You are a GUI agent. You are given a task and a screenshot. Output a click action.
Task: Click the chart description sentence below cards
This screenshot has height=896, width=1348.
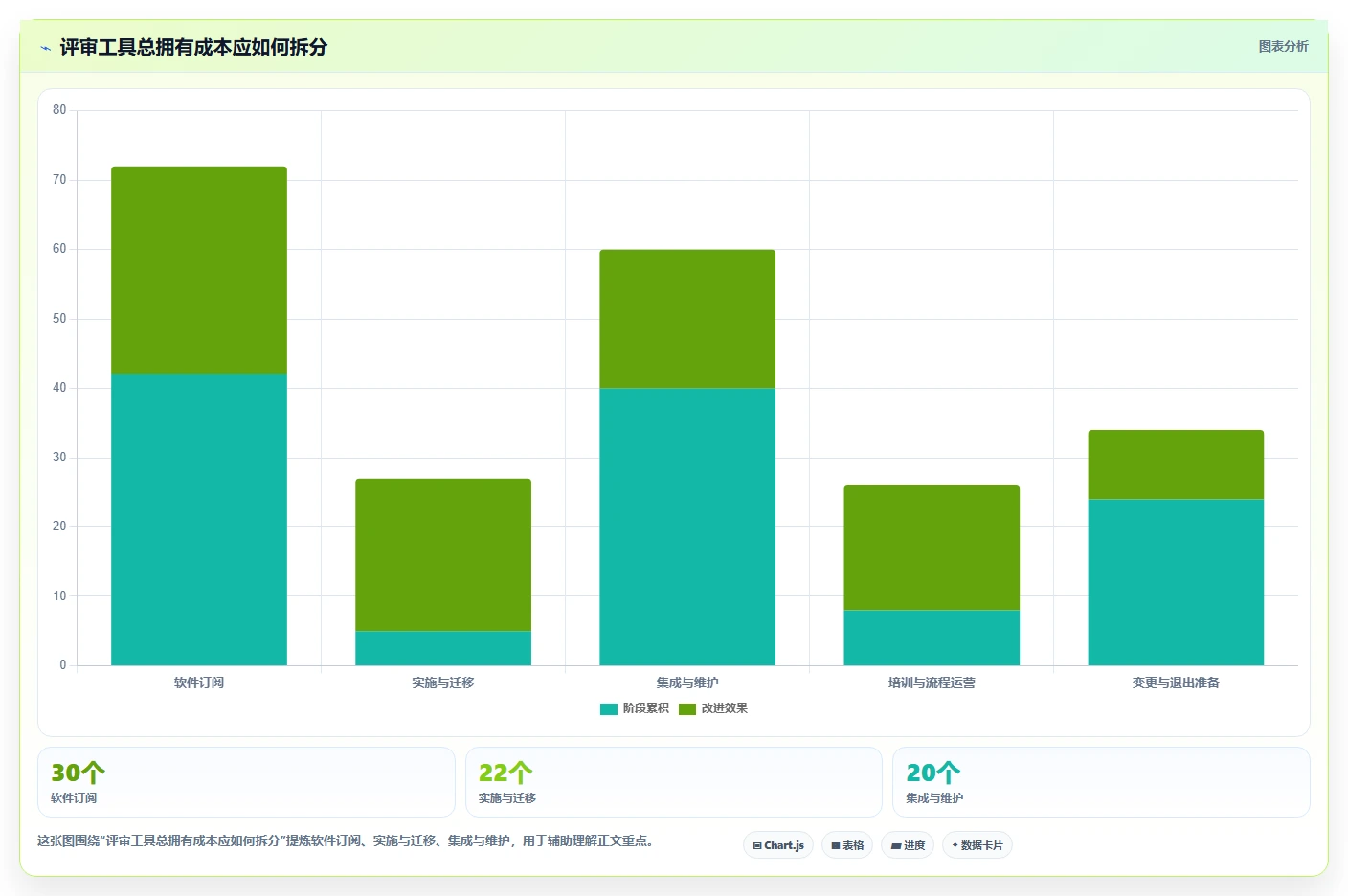coord(346,840)
